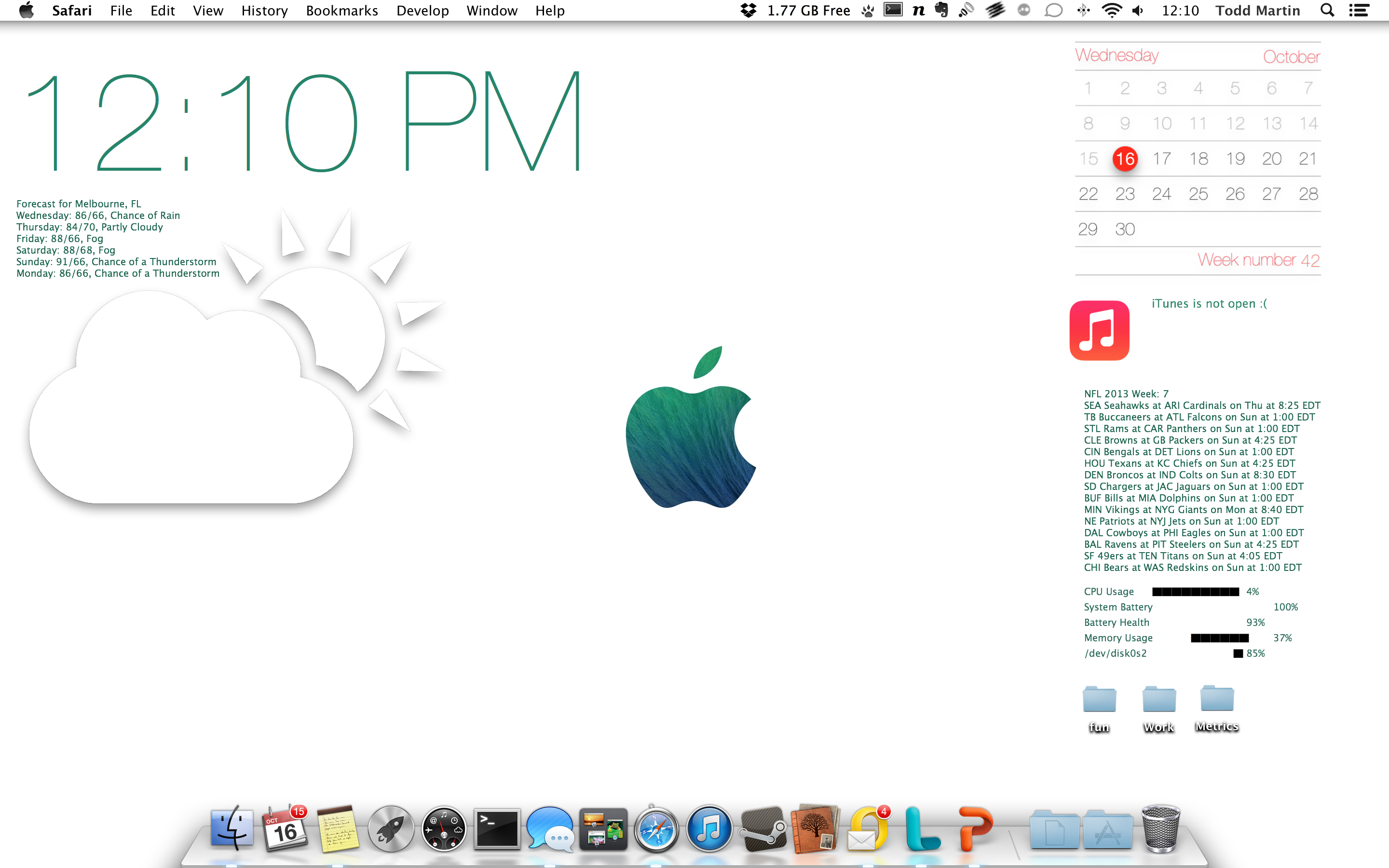
Task: Click the Dropbox menu bar icon
Action: pyautogui.click(x=748, y=10)
